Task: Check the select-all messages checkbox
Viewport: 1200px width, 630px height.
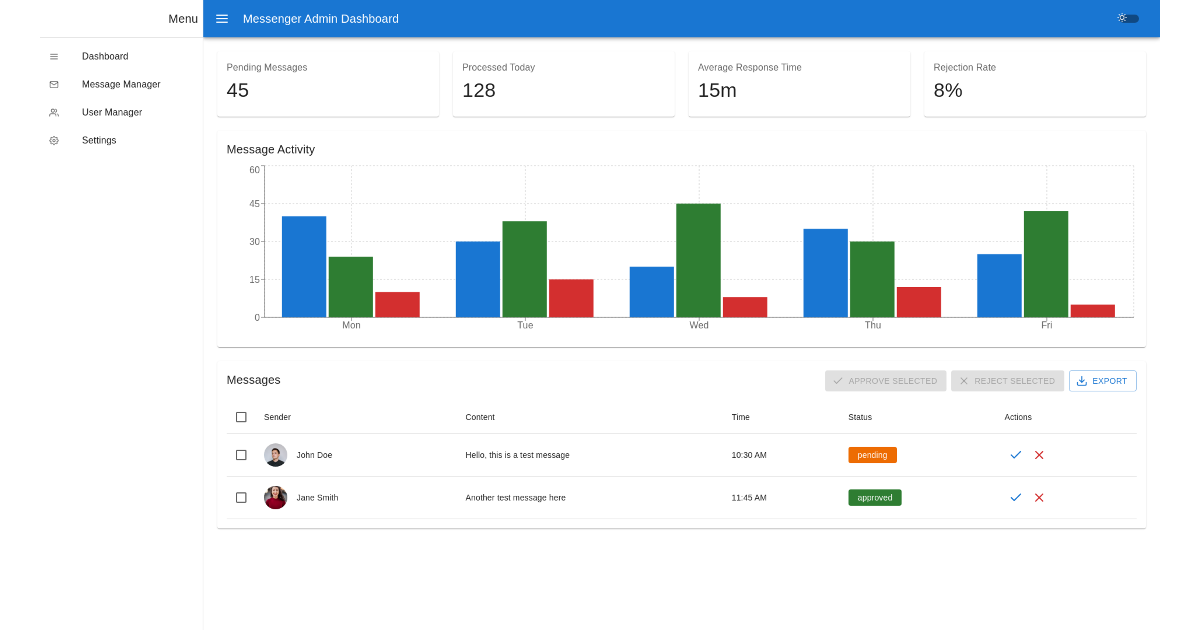Action: [x=241, y=417]
